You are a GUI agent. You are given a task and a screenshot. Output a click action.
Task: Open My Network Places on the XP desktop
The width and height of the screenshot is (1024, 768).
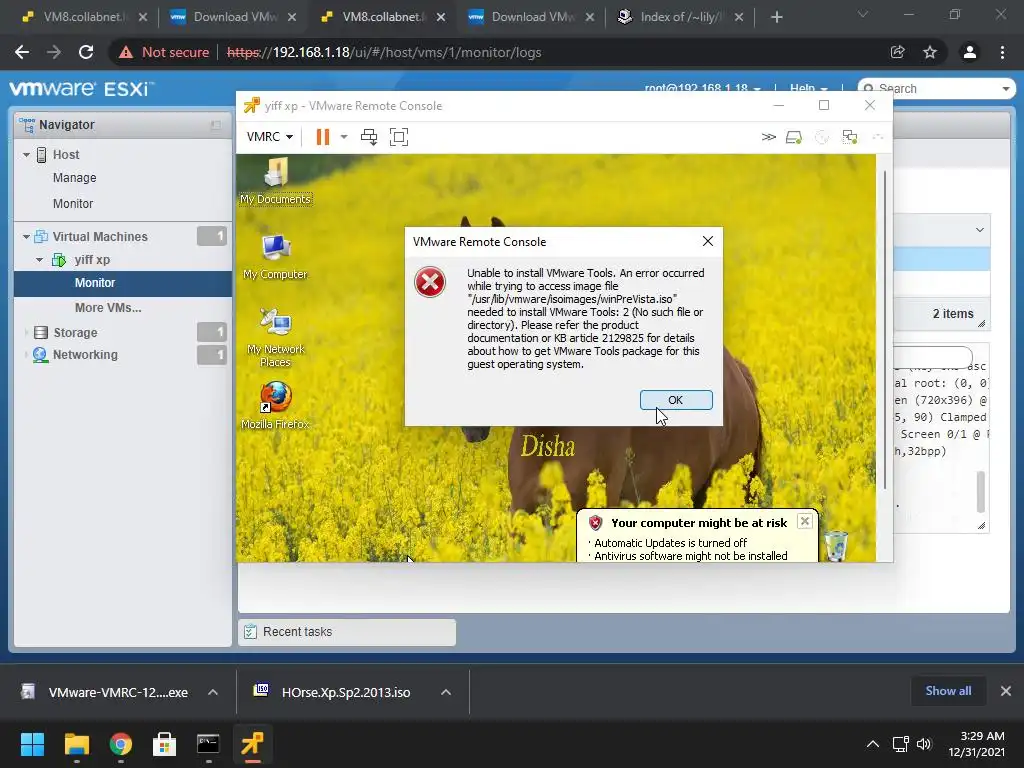276,337
